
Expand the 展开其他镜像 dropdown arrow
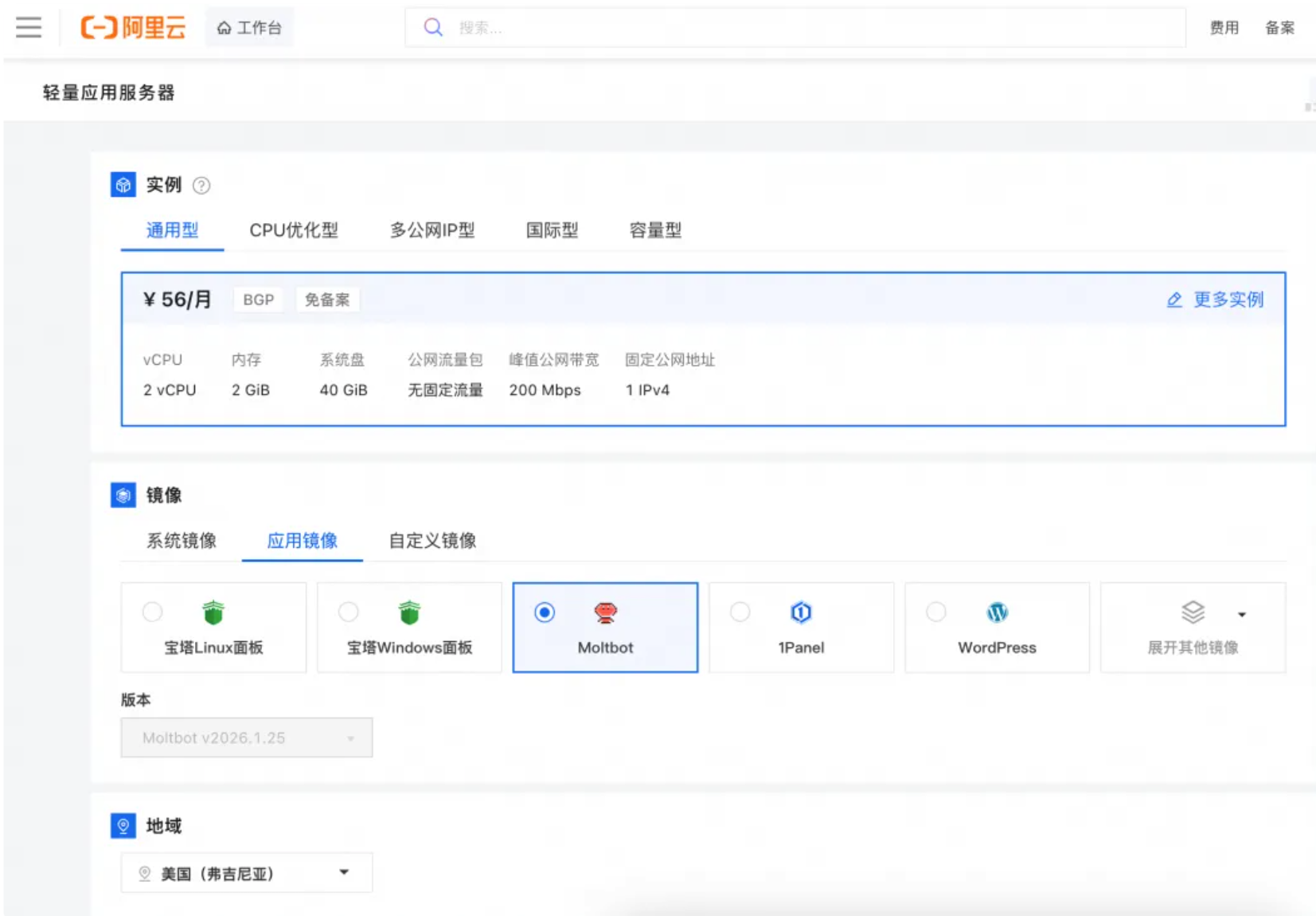click(x=1242, y=614)
